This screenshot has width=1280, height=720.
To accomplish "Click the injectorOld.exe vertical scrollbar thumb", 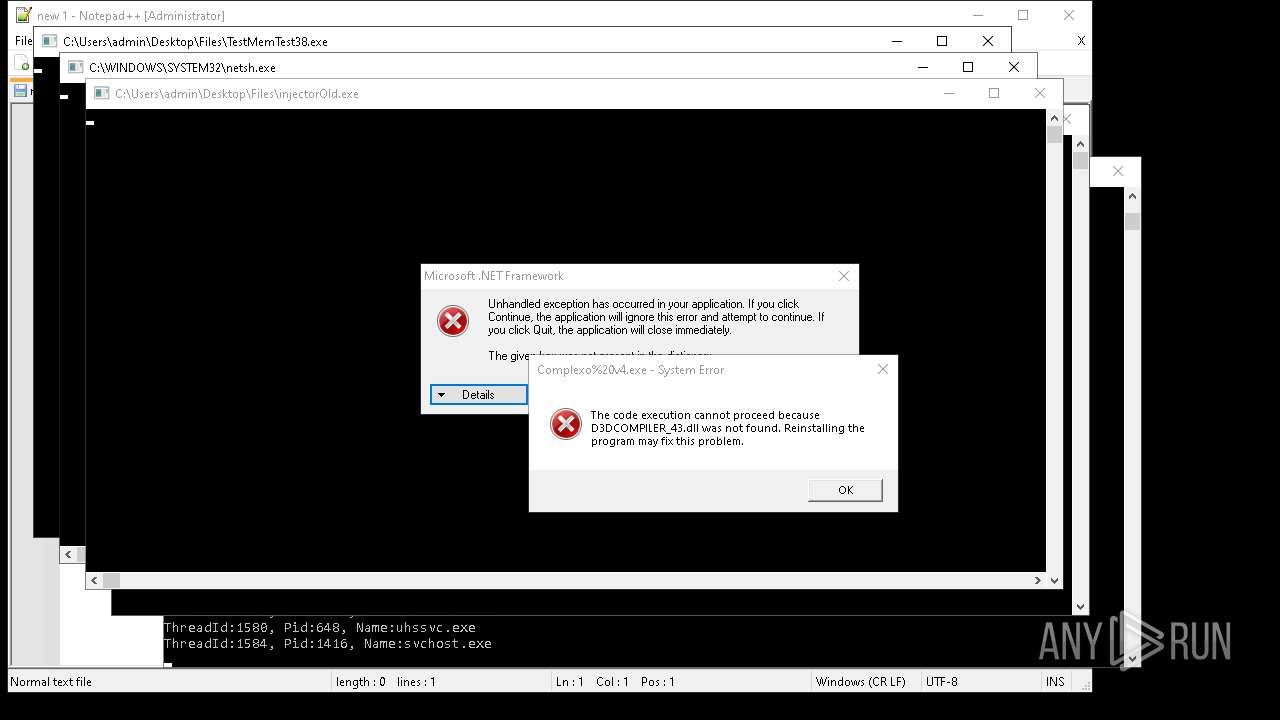I will point(1054,135).
